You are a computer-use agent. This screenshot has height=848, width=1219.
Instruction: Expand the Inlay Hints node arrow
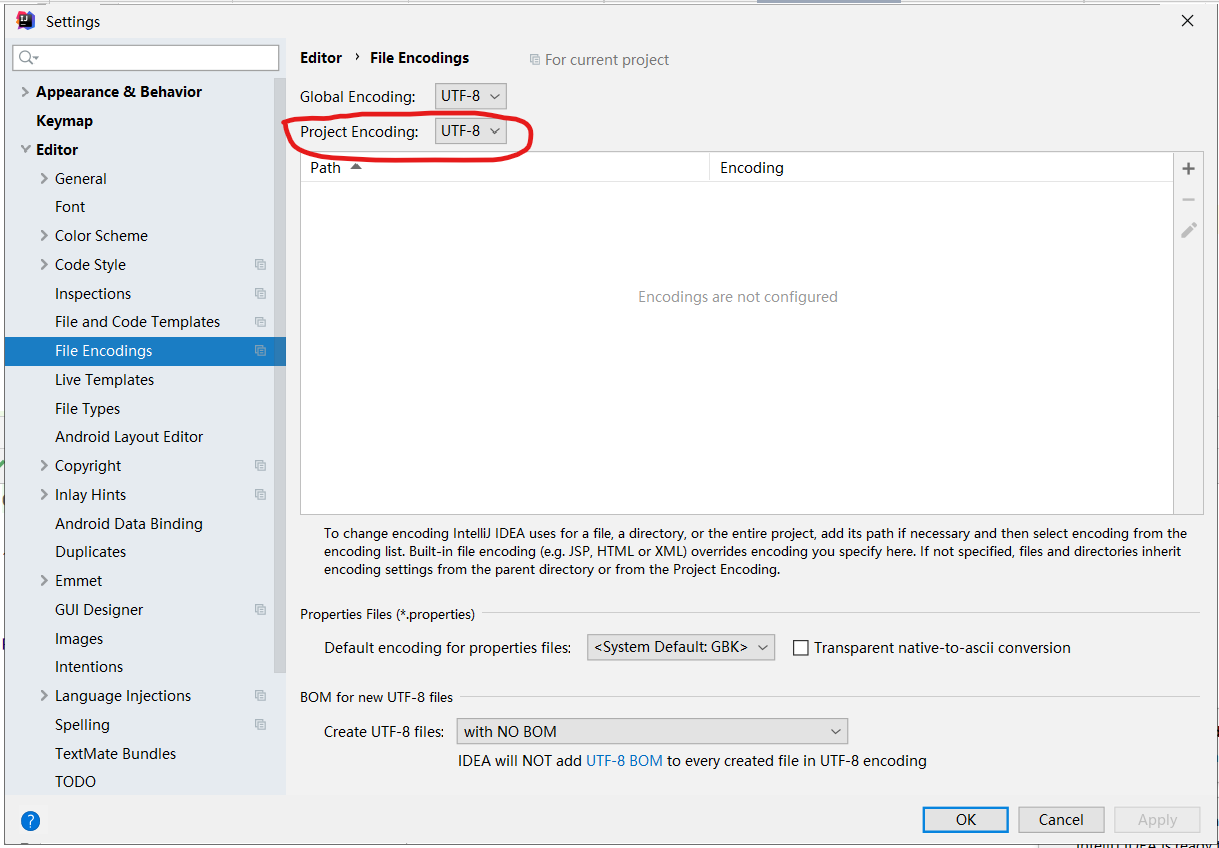44,495
